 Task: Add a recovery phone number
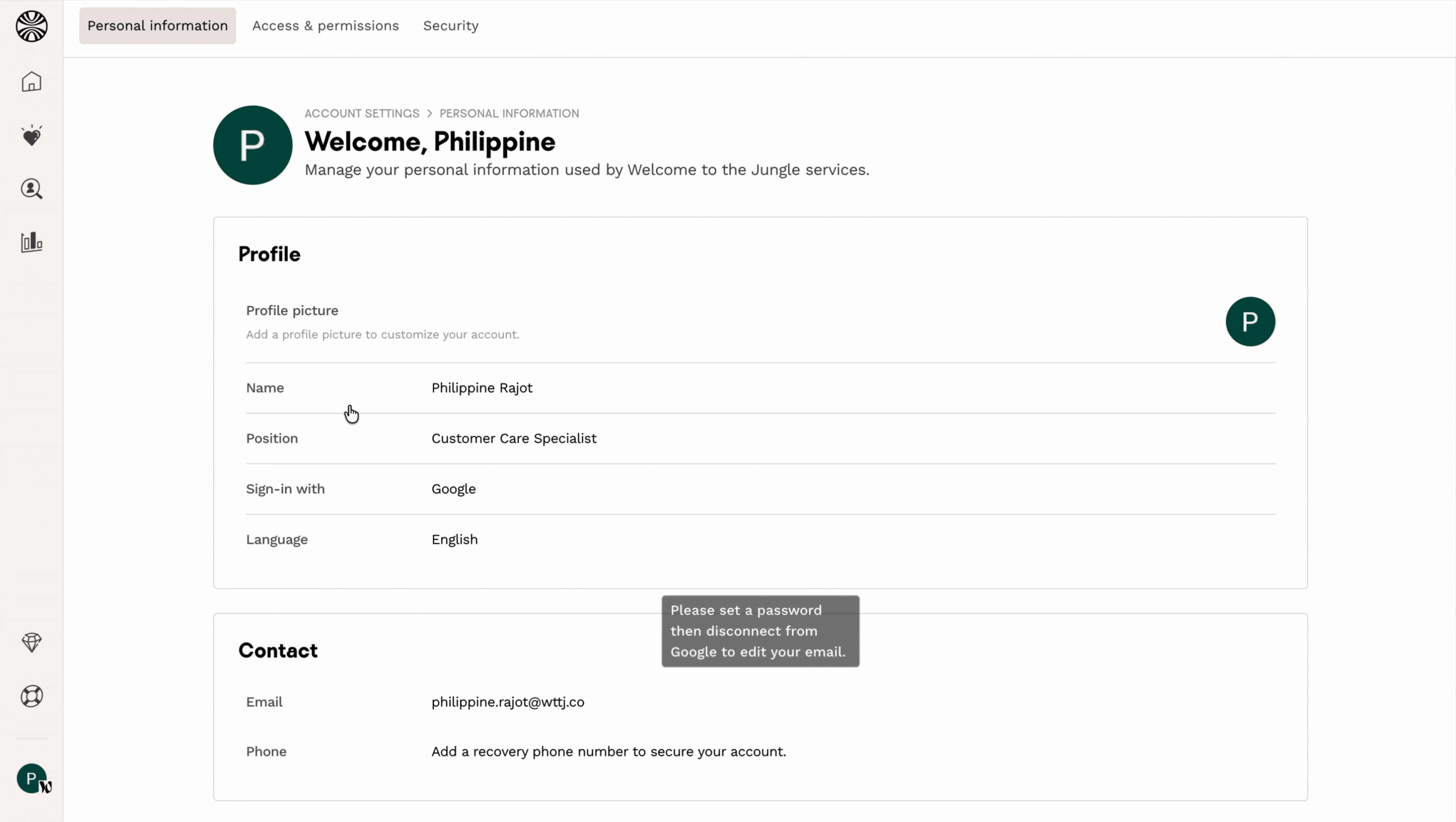(x=608, y=752)
